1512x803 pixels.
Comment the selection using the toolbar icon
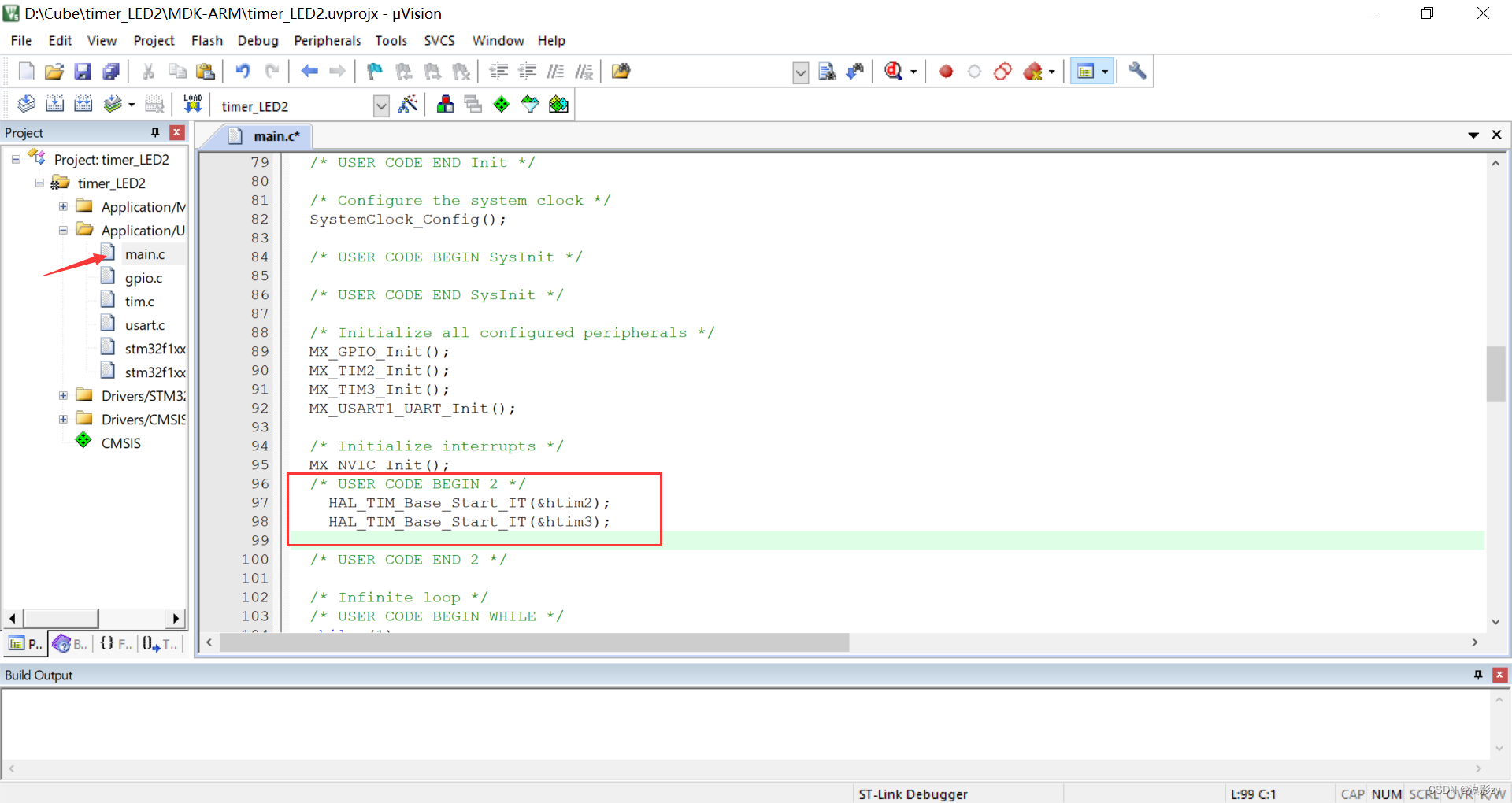pyautogui.click(x=555, y=72)
